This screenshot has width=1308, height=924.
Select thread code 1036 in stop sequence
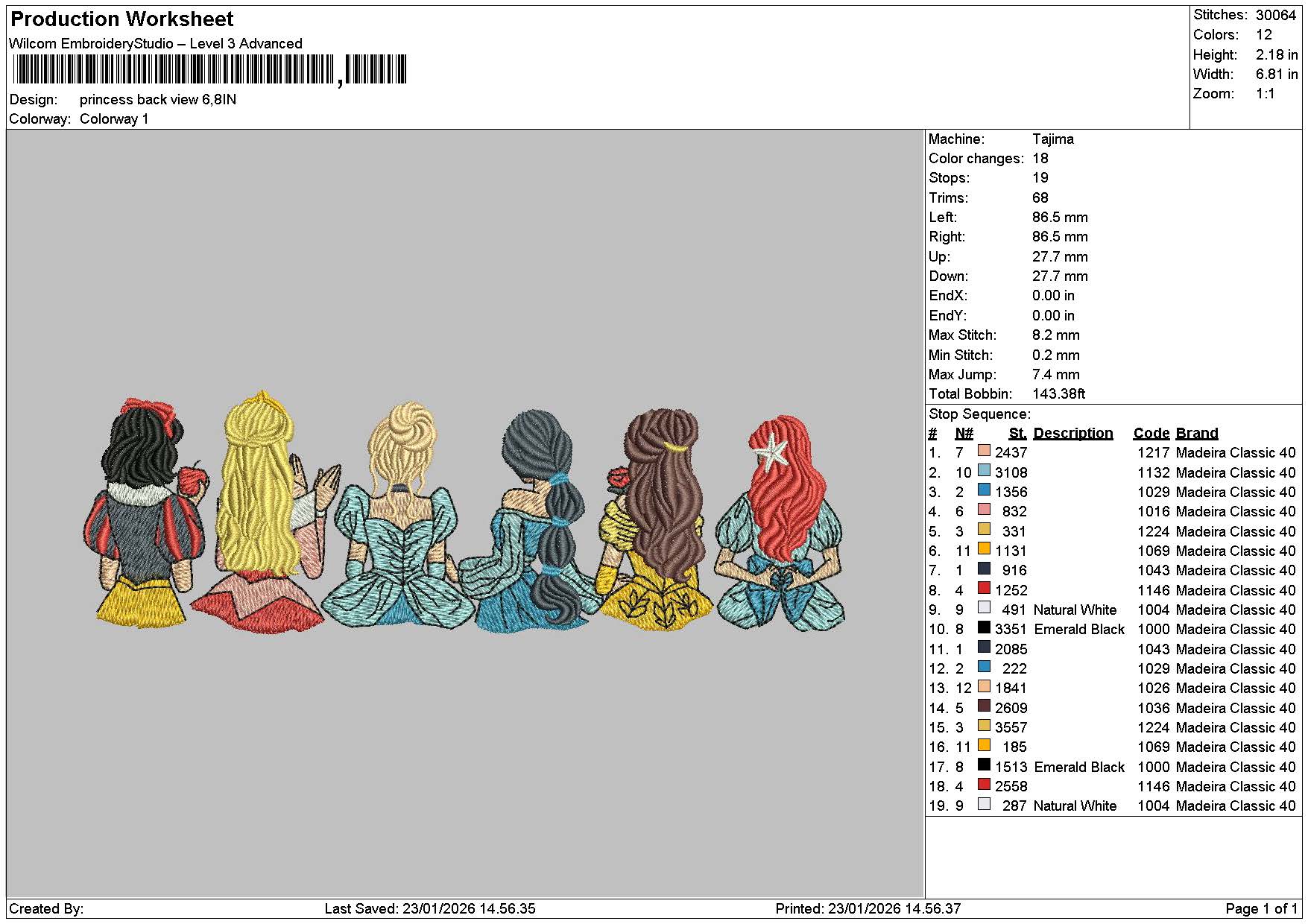point(1154,708)
